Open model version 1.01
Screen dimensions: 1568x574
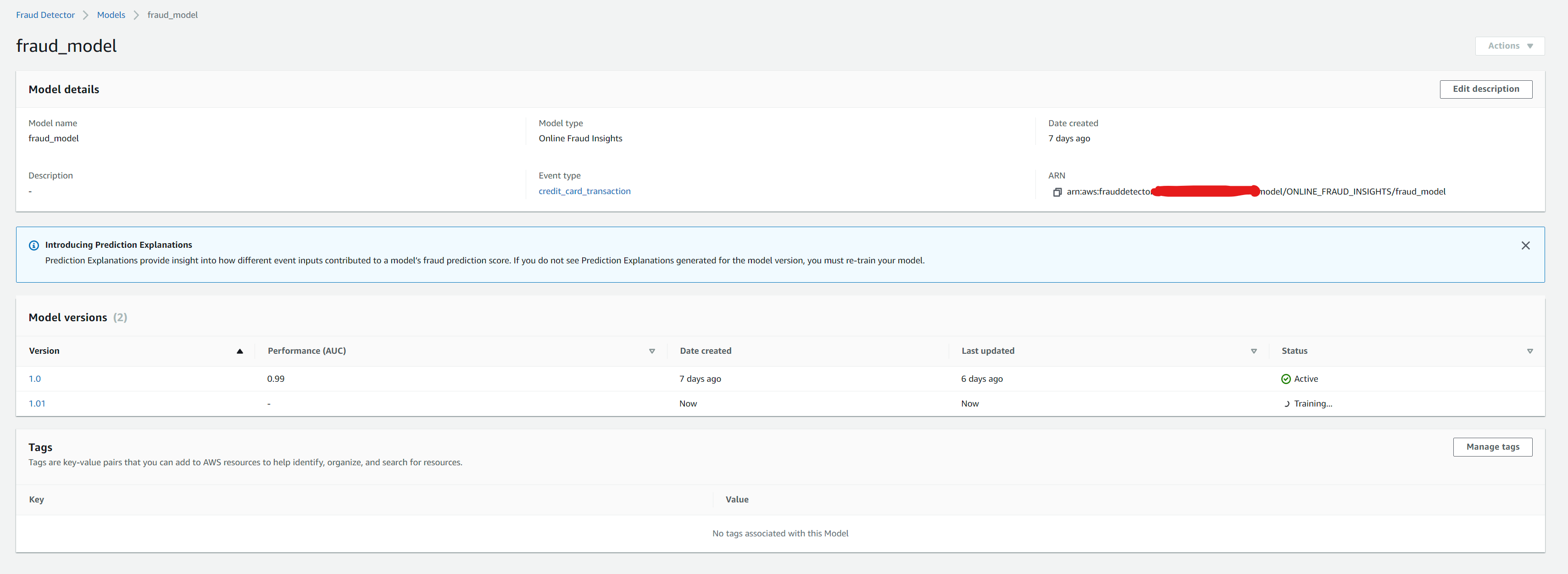(37, 404)
